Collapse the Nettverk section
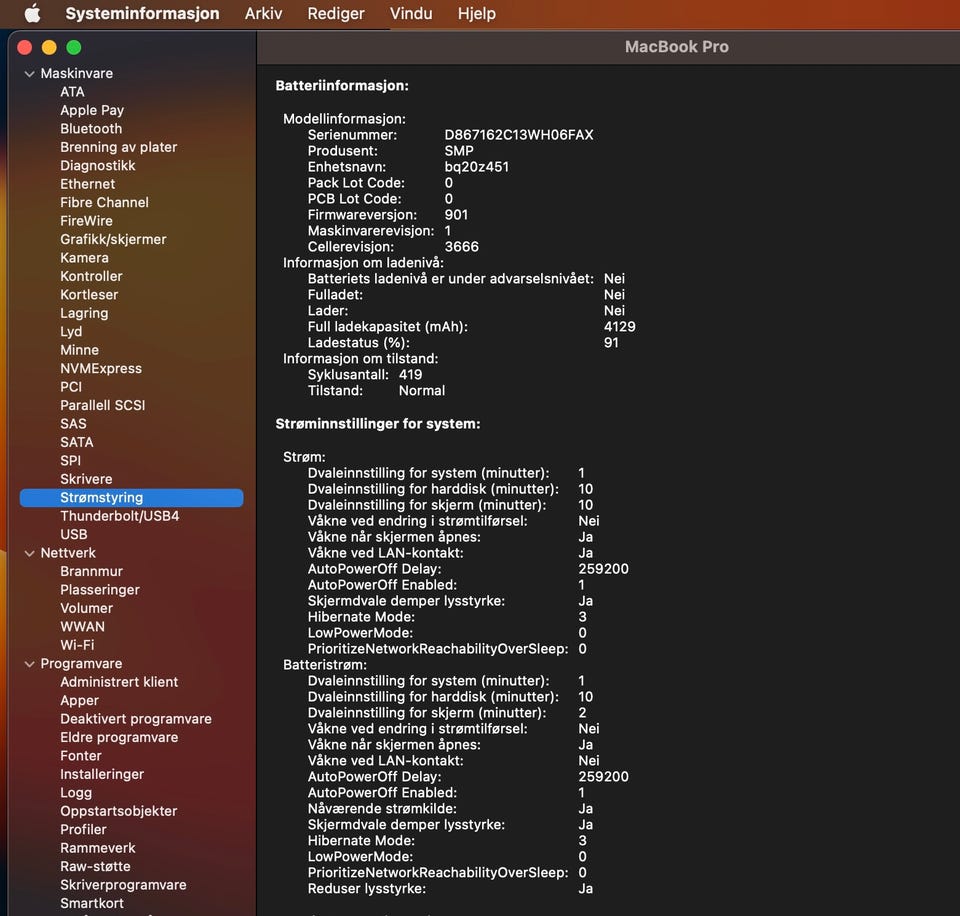Image resolution: width=960 pixels, height=916 pixels. pos(28,553)
